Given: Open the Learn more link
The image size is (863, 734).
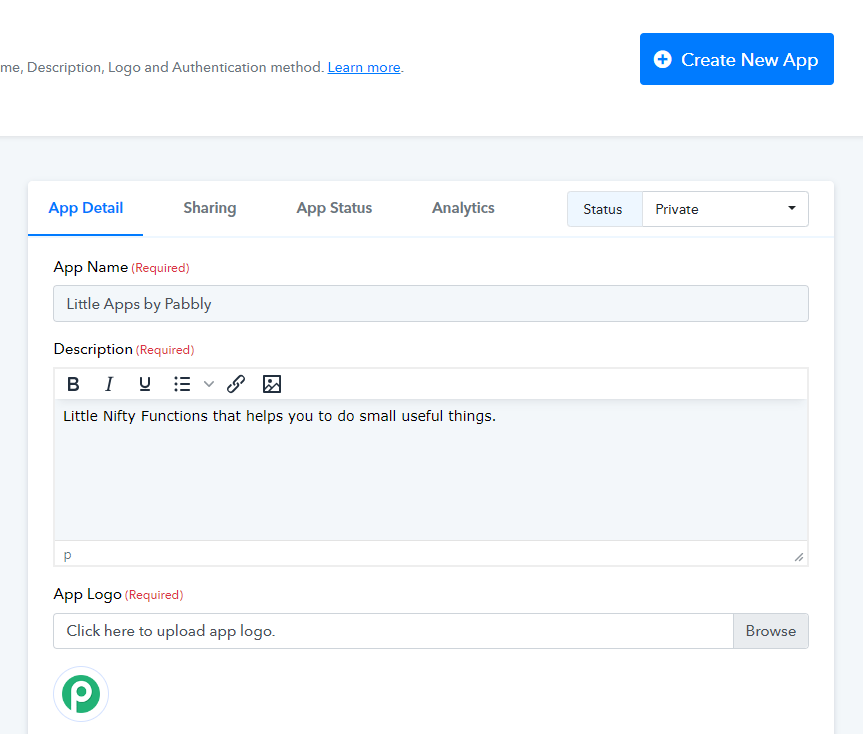Looking at the screenshot, I should 364,67.
